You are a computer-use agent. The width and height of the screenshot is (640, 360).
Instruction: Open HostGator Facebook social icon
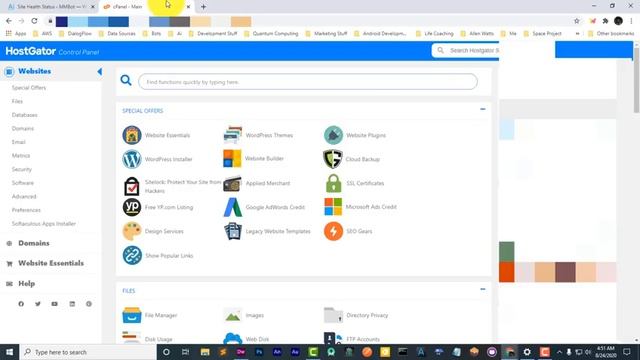(x=21, y=304)
